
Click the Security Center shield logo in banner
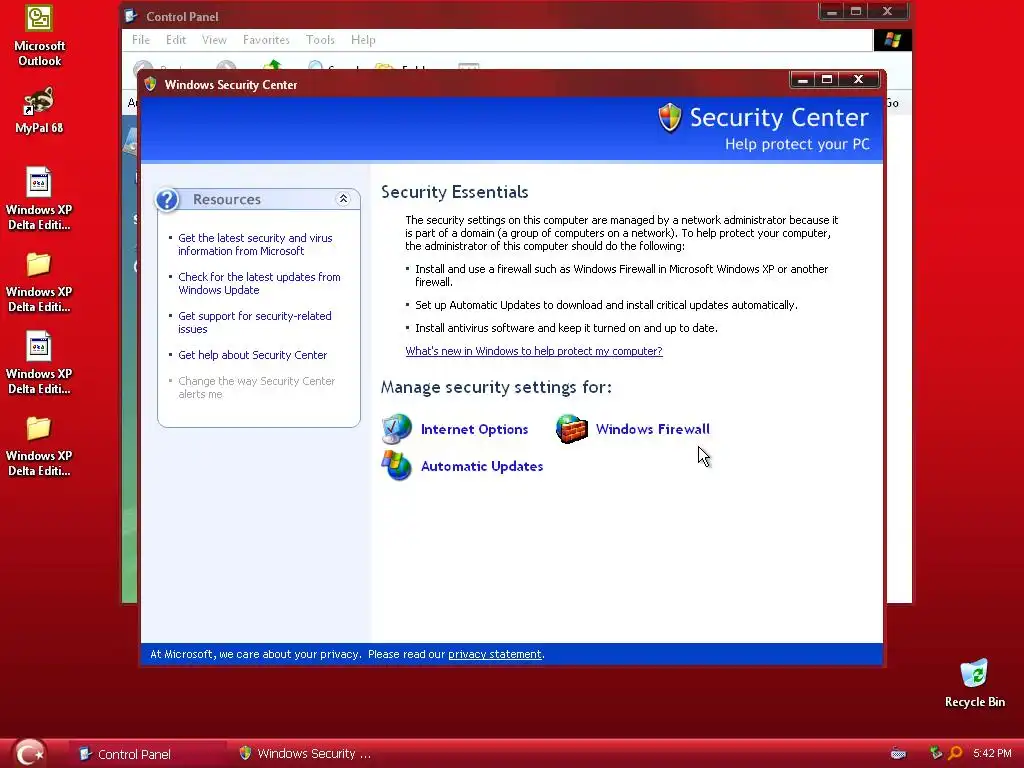point(670,118)
